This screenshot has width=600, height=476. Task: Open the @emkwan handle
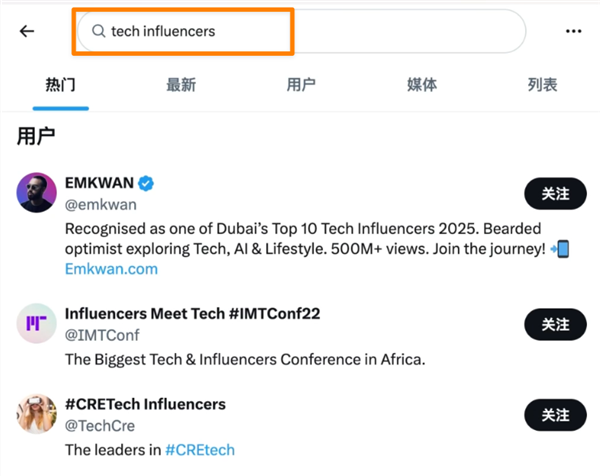click(99, 204)
